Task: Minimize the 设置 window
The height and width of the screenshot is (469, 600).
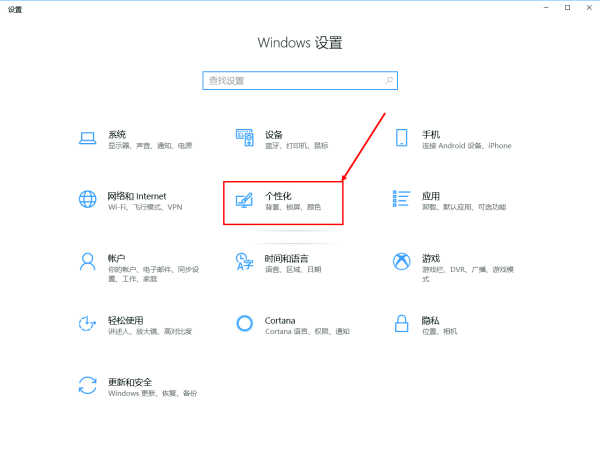Action: 546,8
